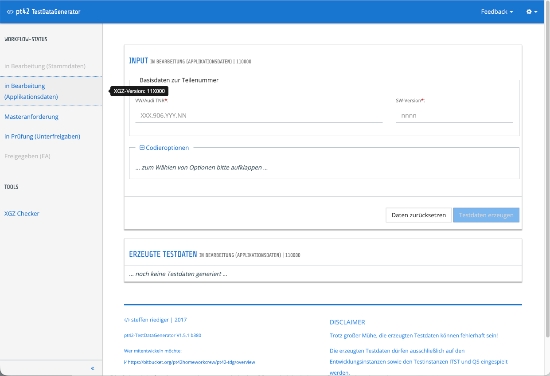Open the Feedback dropdown menu
Screen dimensions: 550x376
pyautogui.click(x=497, y=12)
